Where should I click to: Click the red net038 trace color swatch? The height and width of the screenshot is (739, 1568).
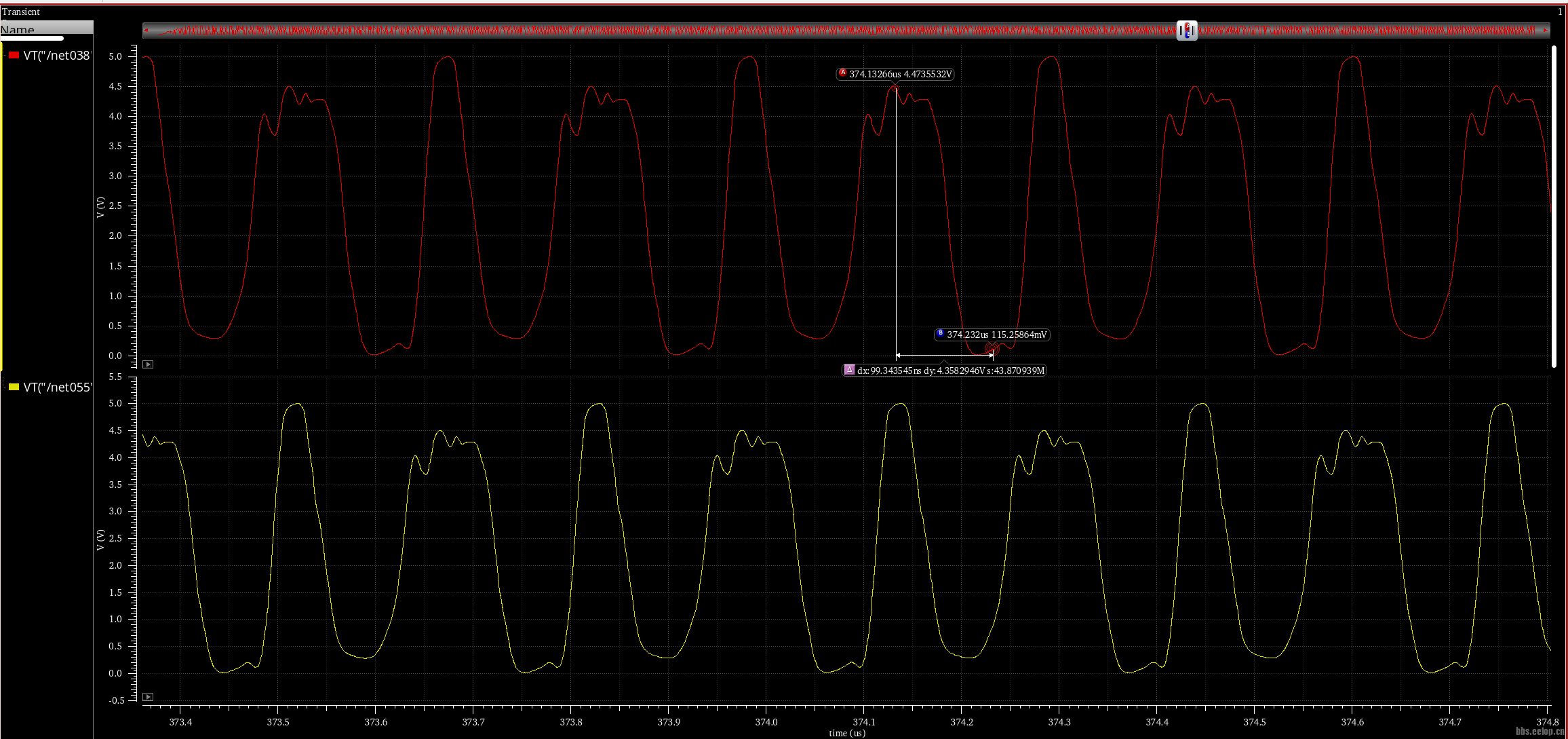tap(14, 55)
